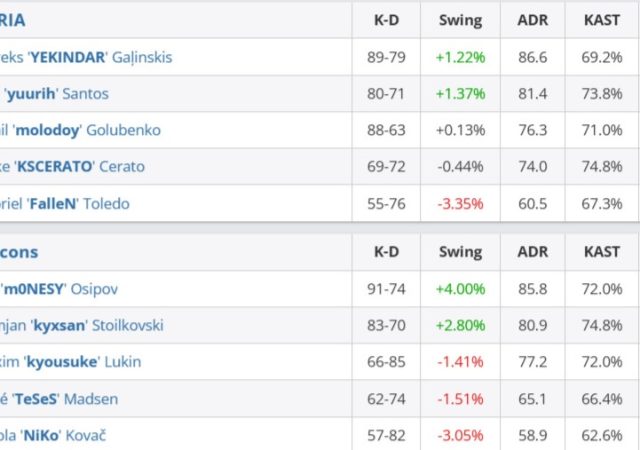Open the Falcons team name header link
This screenshot has width=640, height=450.
[20, 253]
